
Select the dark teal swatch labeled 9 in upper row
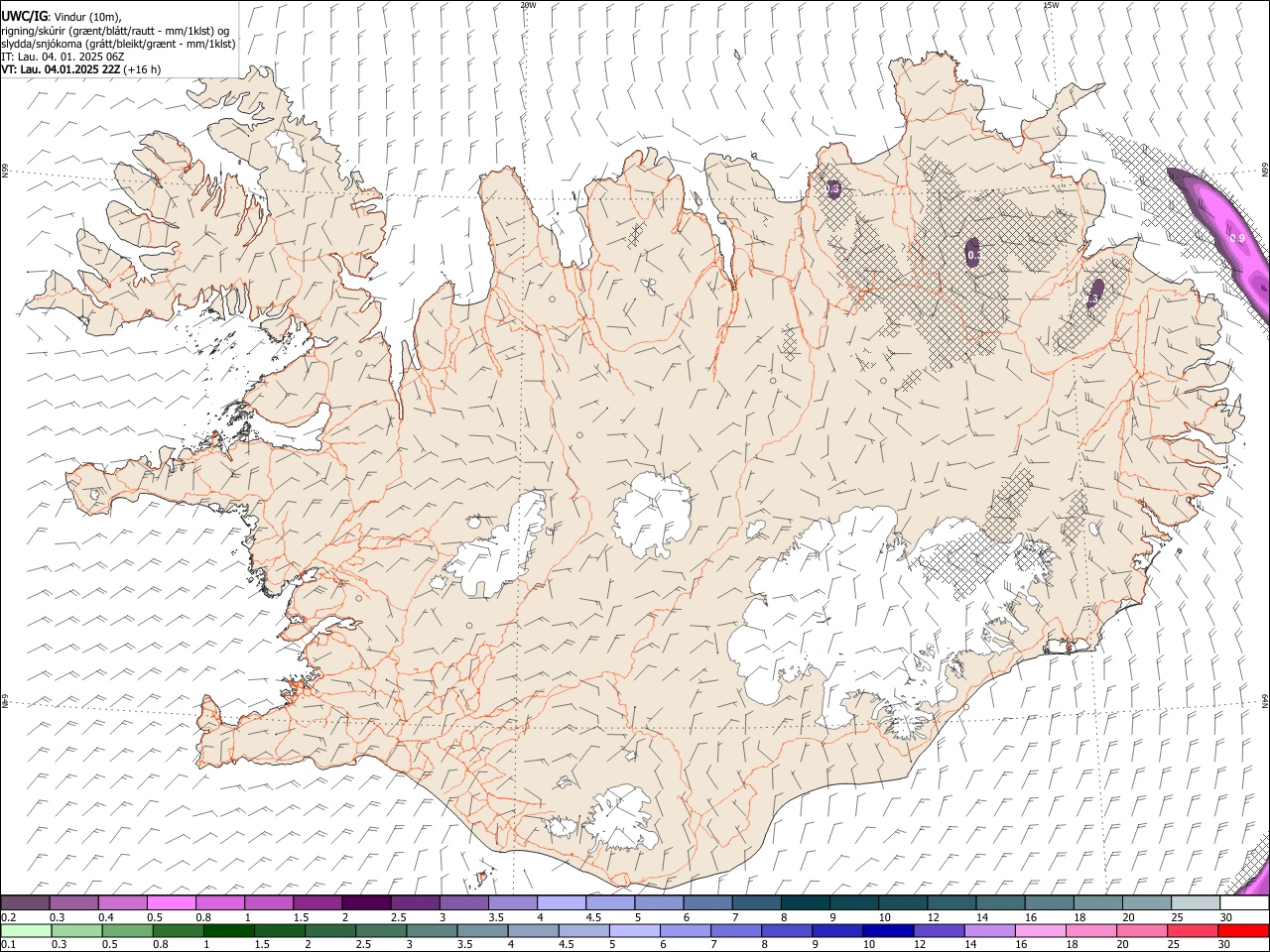(806, 903)
